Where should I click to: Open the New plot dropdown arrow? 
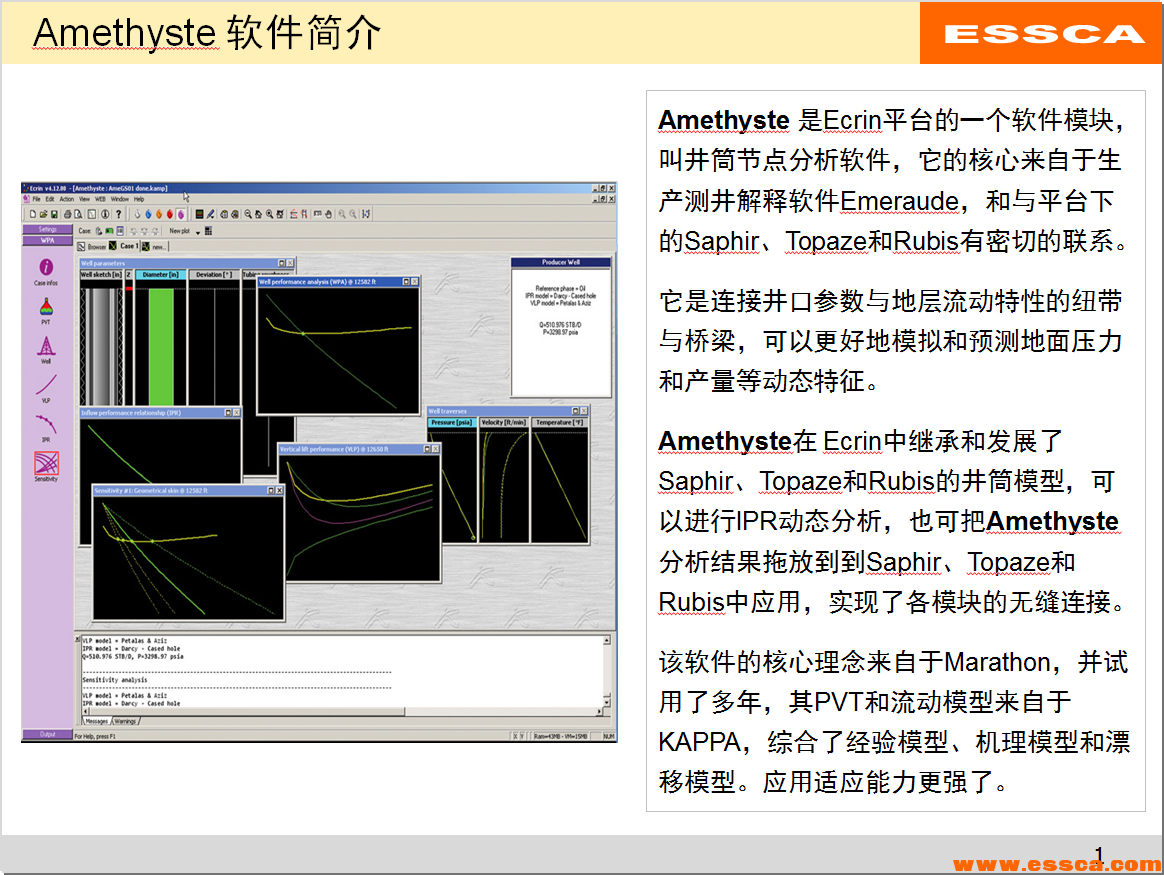(197, 232)
